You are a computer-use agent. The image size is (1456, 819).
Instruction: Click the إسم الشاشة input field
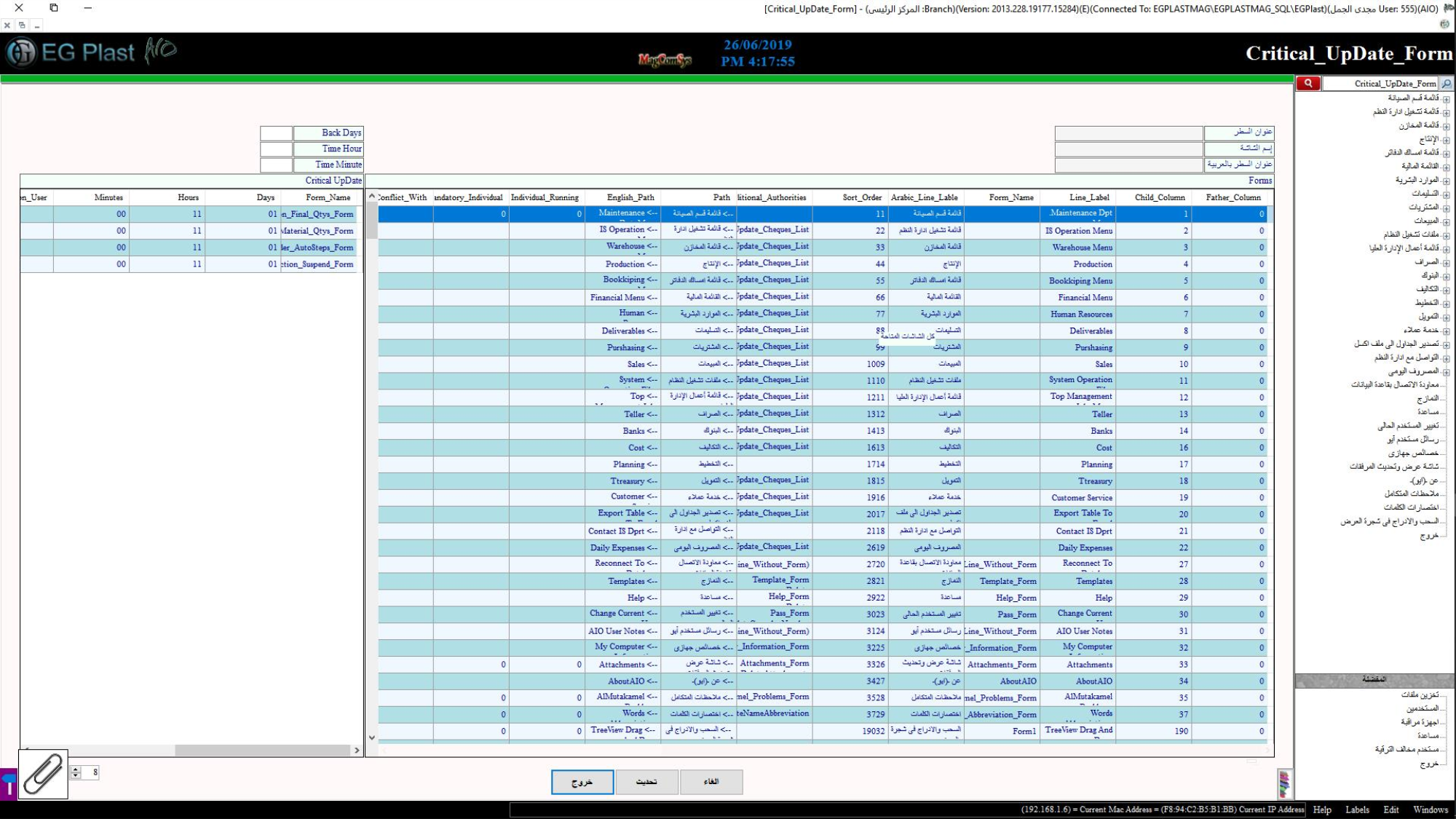tap(1129, 149)
